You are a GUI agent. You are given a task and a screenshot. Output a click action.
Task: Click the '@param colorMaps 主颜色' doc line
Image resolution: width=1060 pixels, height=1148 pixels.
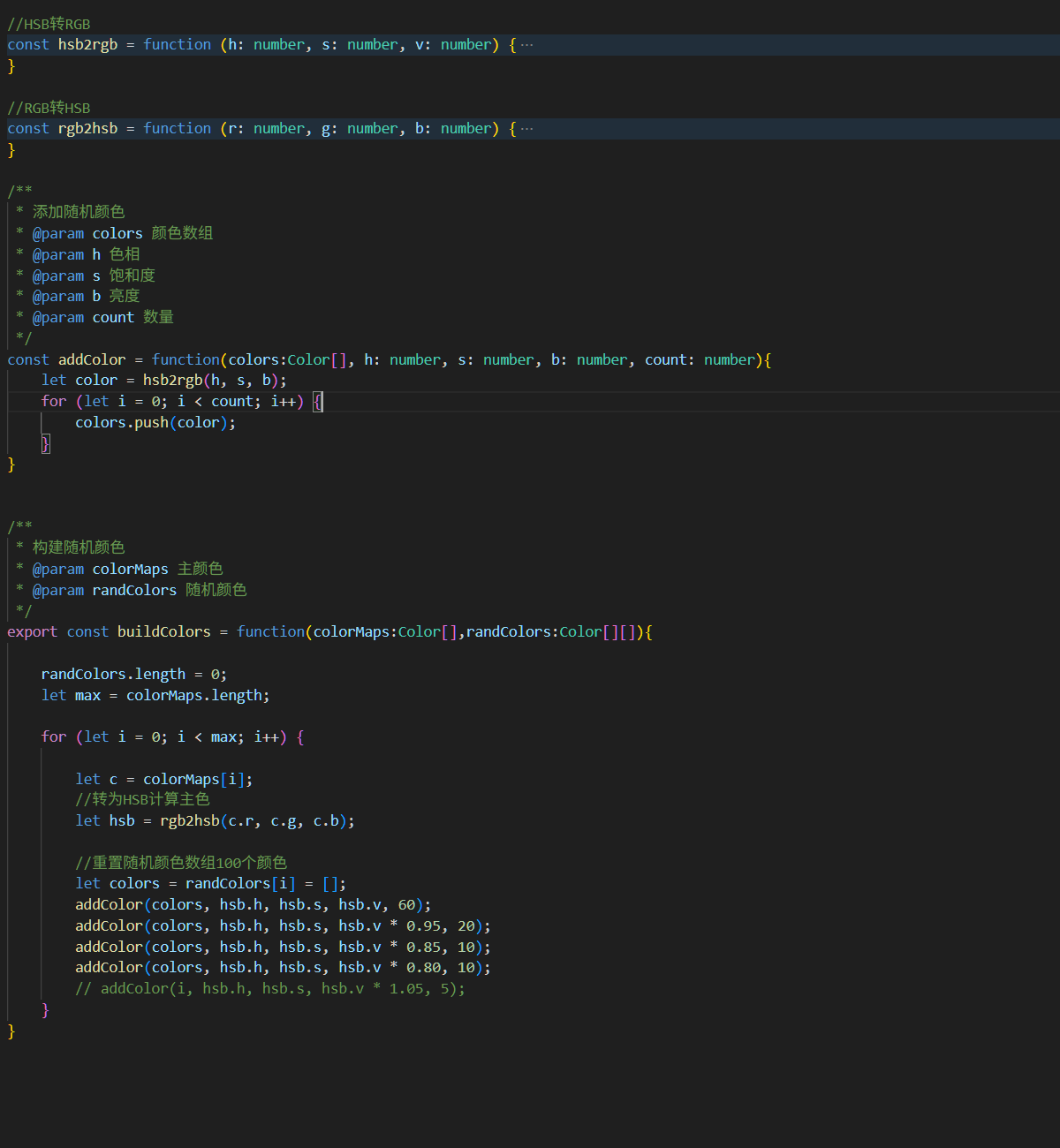pos(127,569)
